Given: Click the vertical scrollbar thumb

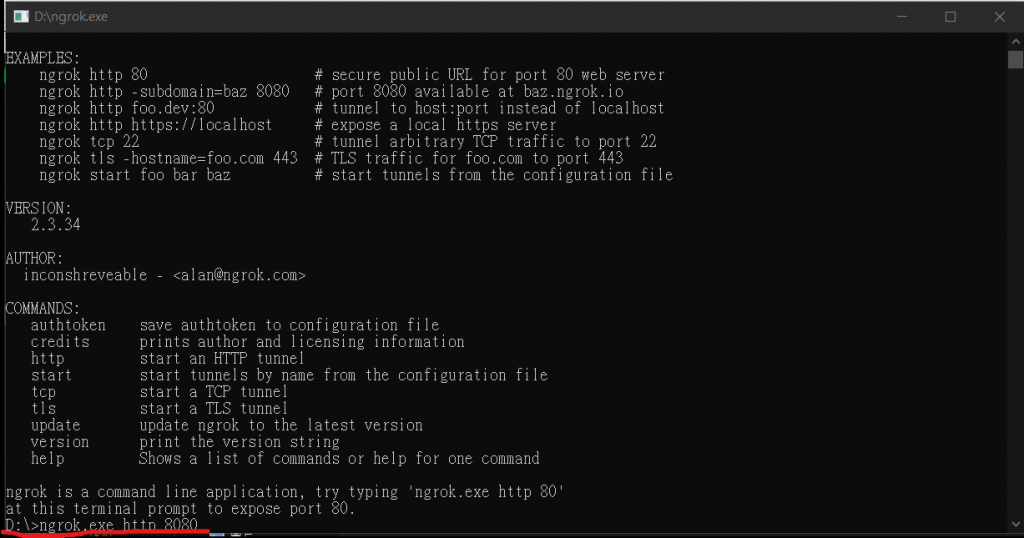Looking at the screenshot, I should click(x=1015, y=59).
